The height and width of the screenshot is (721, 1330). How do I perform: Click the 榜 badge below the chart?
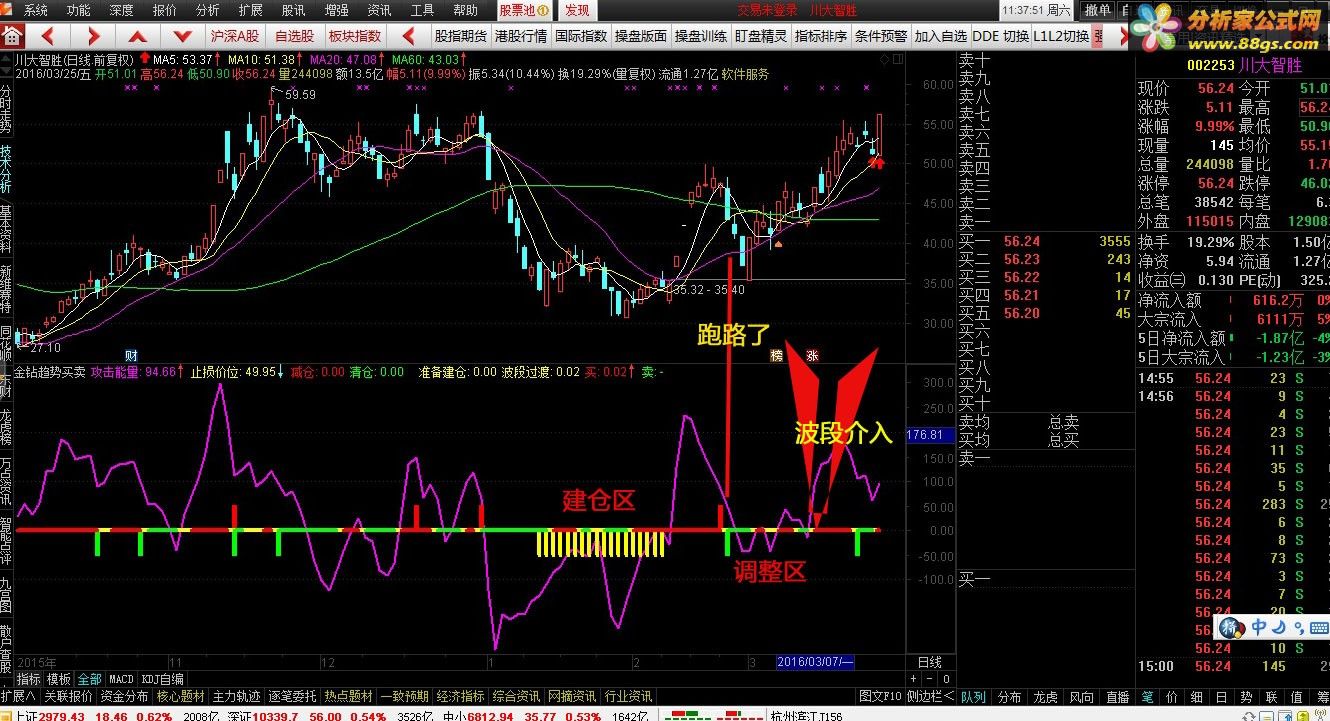tap(776, 355)
